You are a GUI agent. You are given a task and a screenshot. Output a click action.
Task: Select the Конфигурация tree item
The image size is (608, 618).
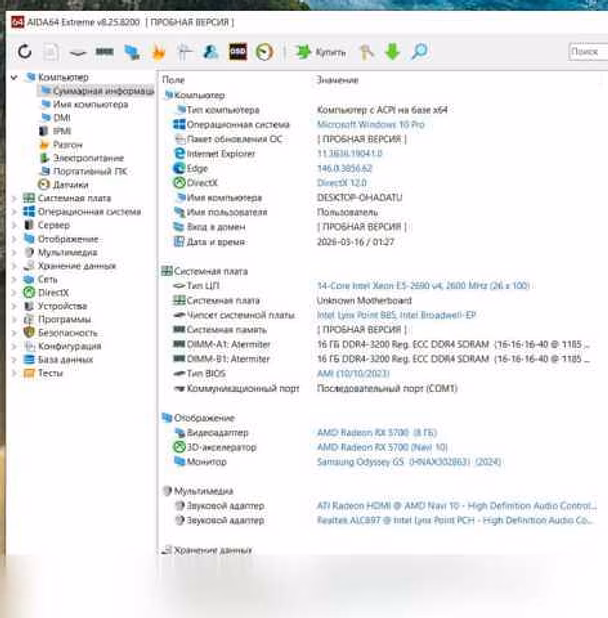point(62,346)
